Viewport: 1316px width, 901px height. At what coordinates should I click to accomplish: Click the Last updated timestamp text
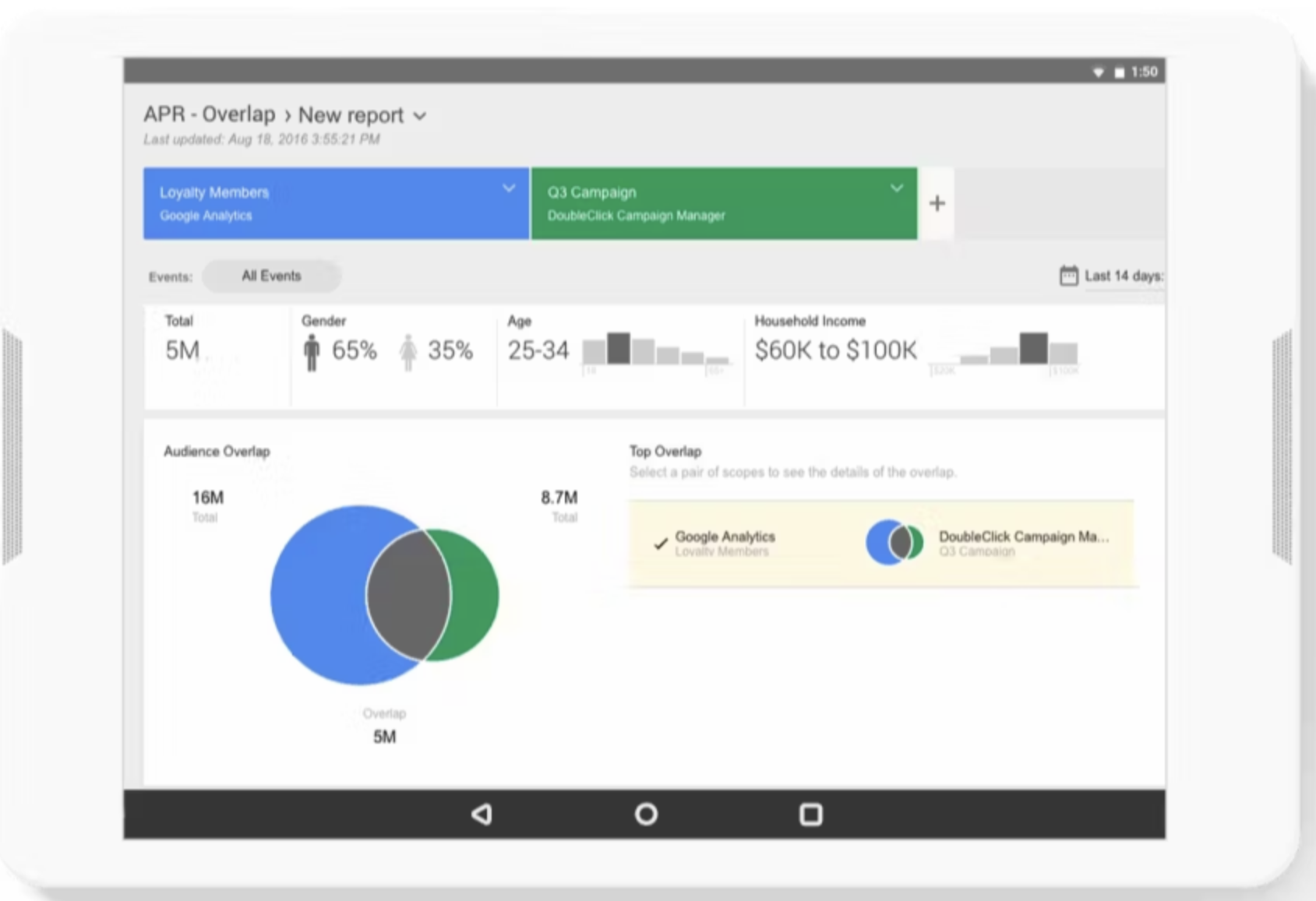pos(262,139)
